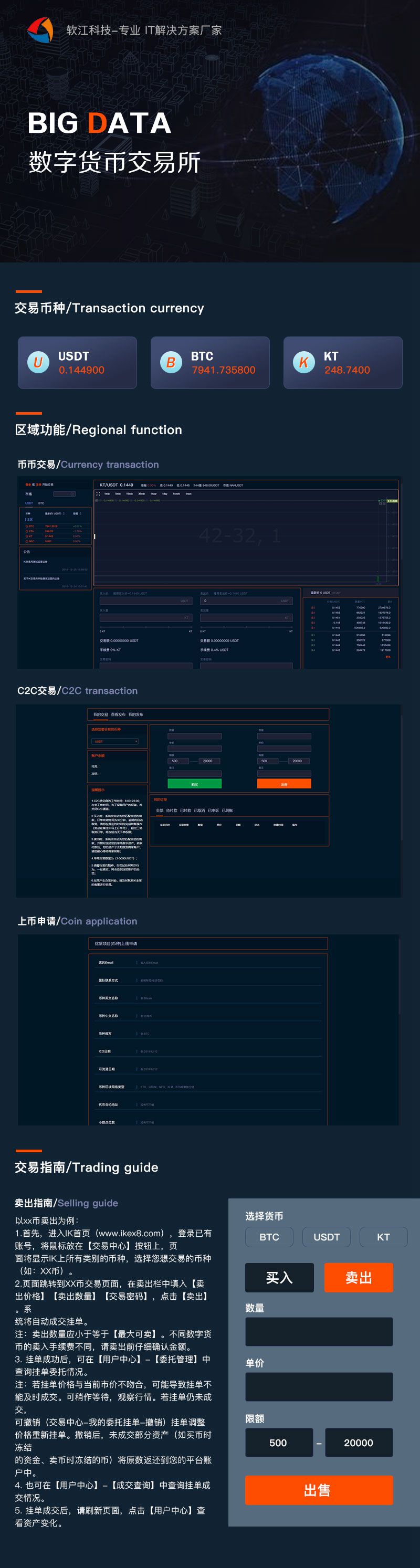Click the USDT coin icon
Image resolution: width=420 pixels, height=1568 pixels.
(x=38, y=362)
